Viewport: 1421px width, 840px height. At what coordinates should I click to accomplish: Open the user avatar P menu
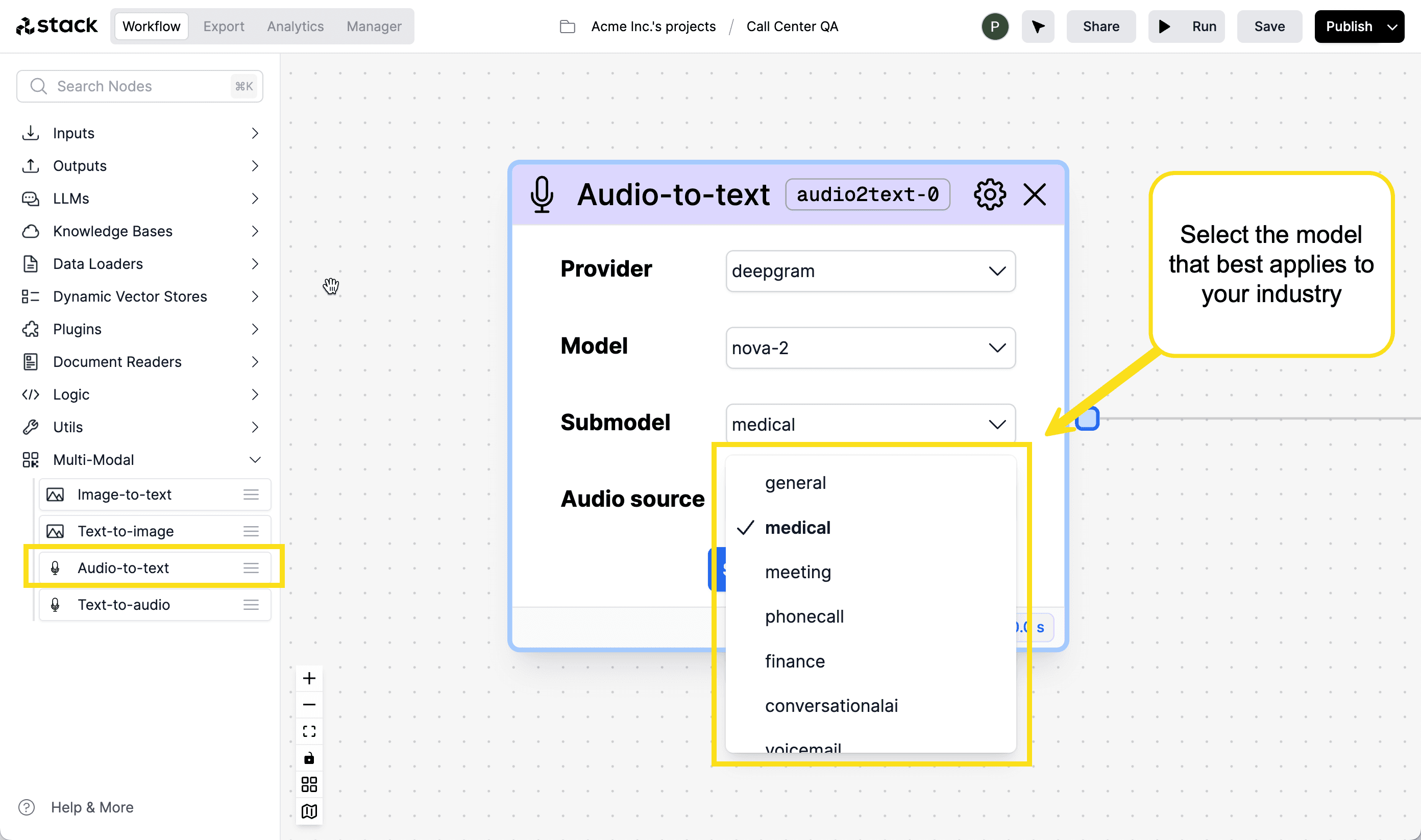pos(995,27)
